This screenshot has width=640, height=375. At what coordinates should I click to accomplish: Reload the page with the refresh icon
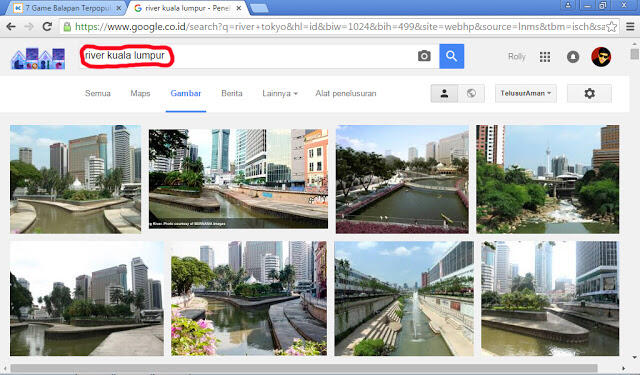coord(47,27)
